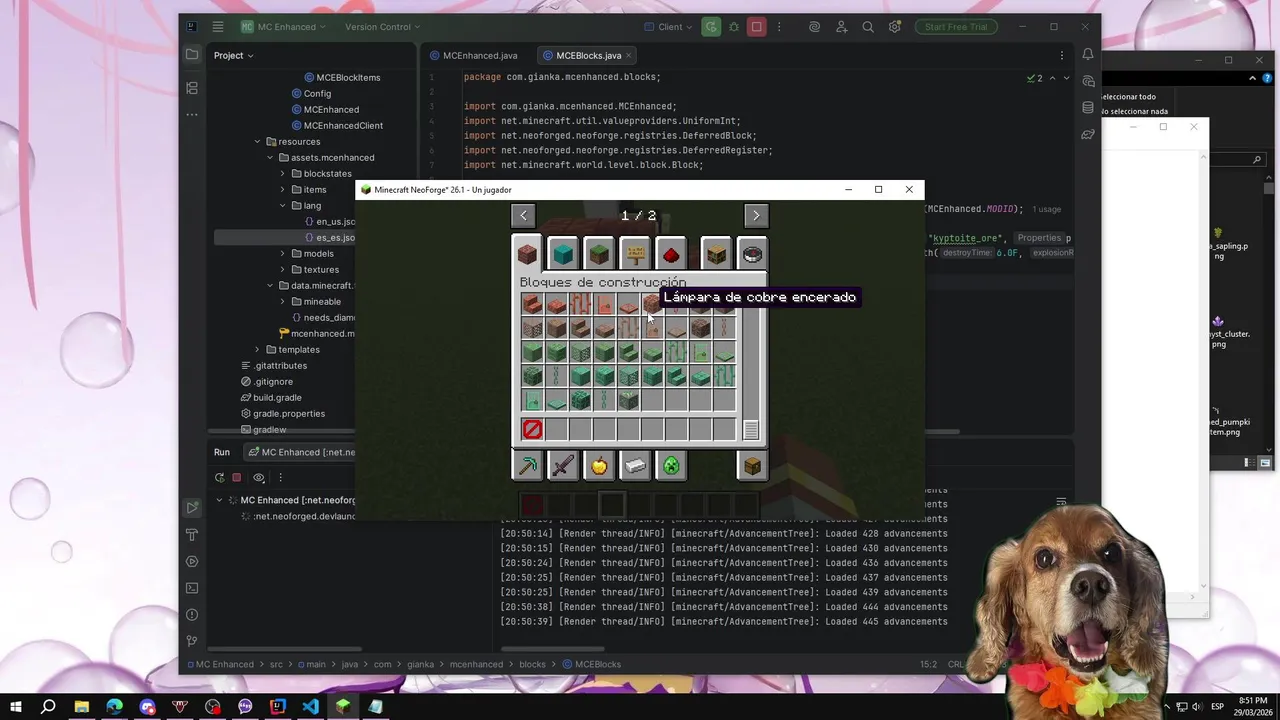
Task: Toggle the eye view options in Run panel
Action: pyautogui.click(x=259, y=478)
